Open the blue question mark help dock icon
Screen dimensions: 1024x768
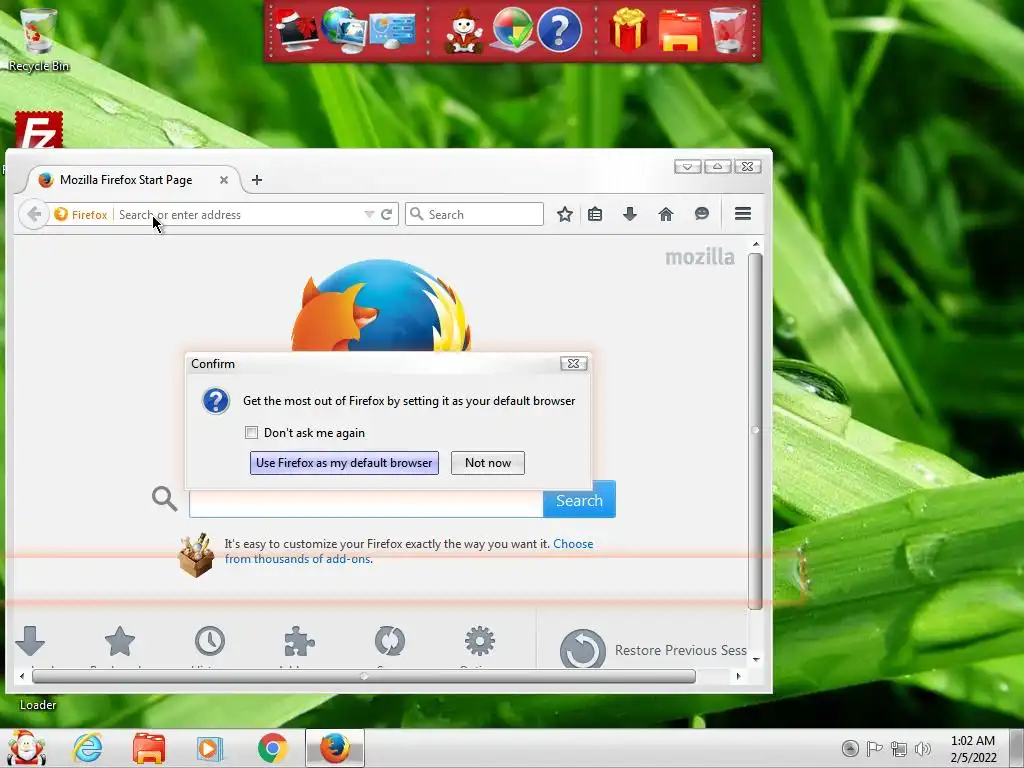coord(559,29)
